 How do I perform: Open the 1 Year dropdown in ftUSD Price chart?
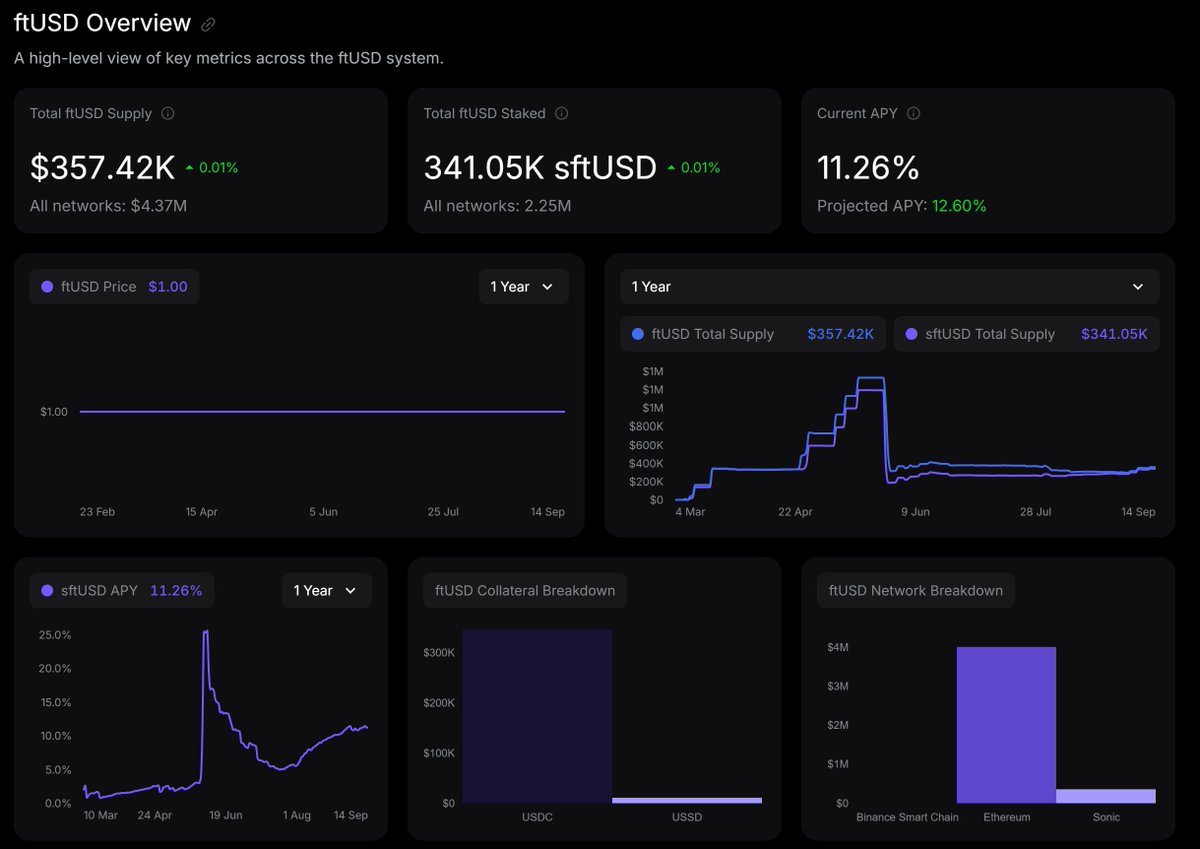click(x=523, y=287)
